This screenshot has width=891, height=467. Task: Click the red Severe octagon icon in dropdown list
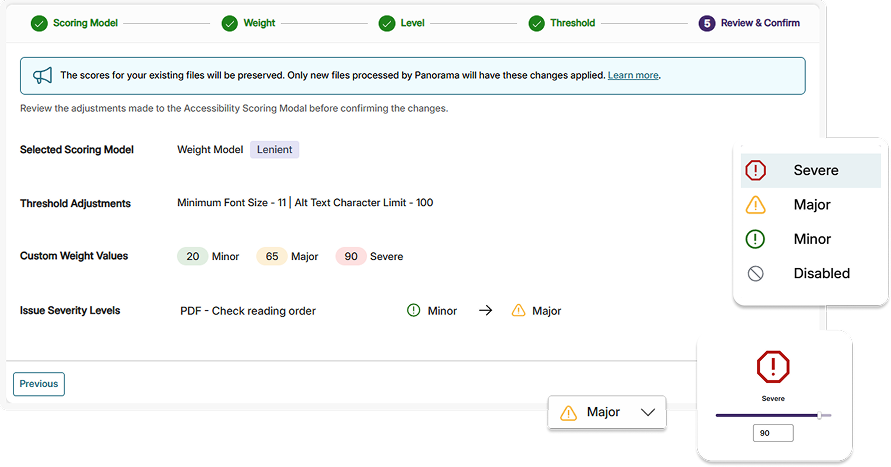coord(755,170)
